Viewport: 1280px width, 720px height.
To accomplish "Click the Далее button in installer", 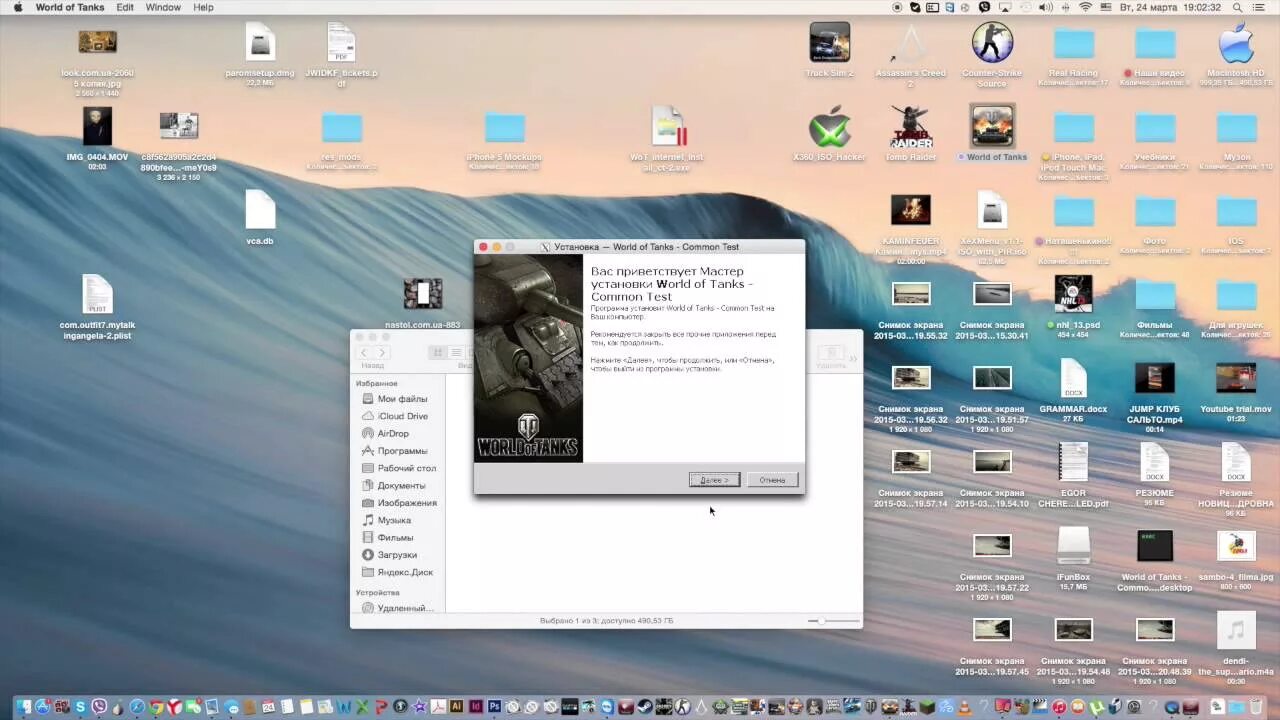I will pyautogui.click(x=714, y=480).
